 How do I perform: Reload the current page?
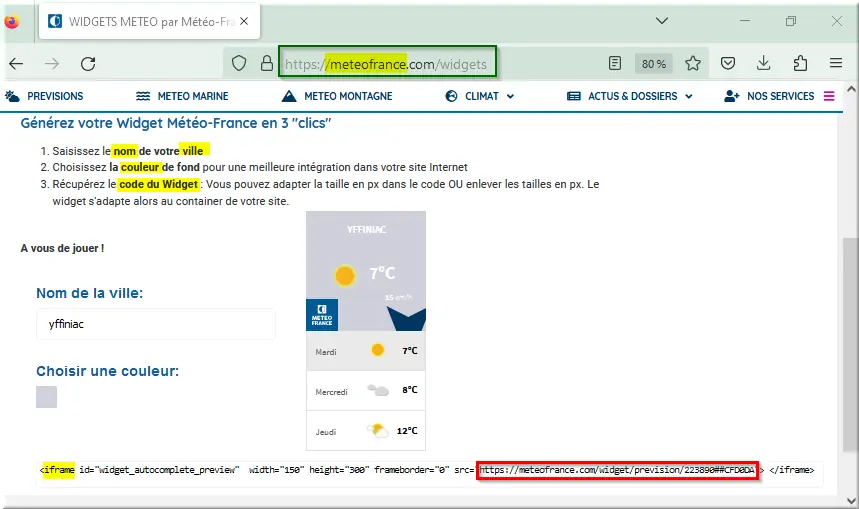[88, 64]
